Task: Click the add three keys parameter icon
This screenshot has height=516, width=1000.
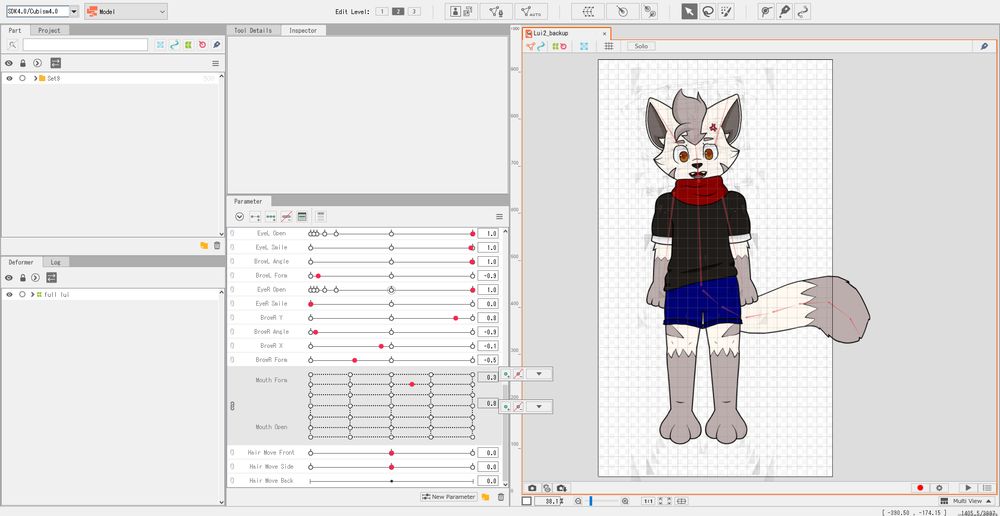Action: (x=271, y=217)
